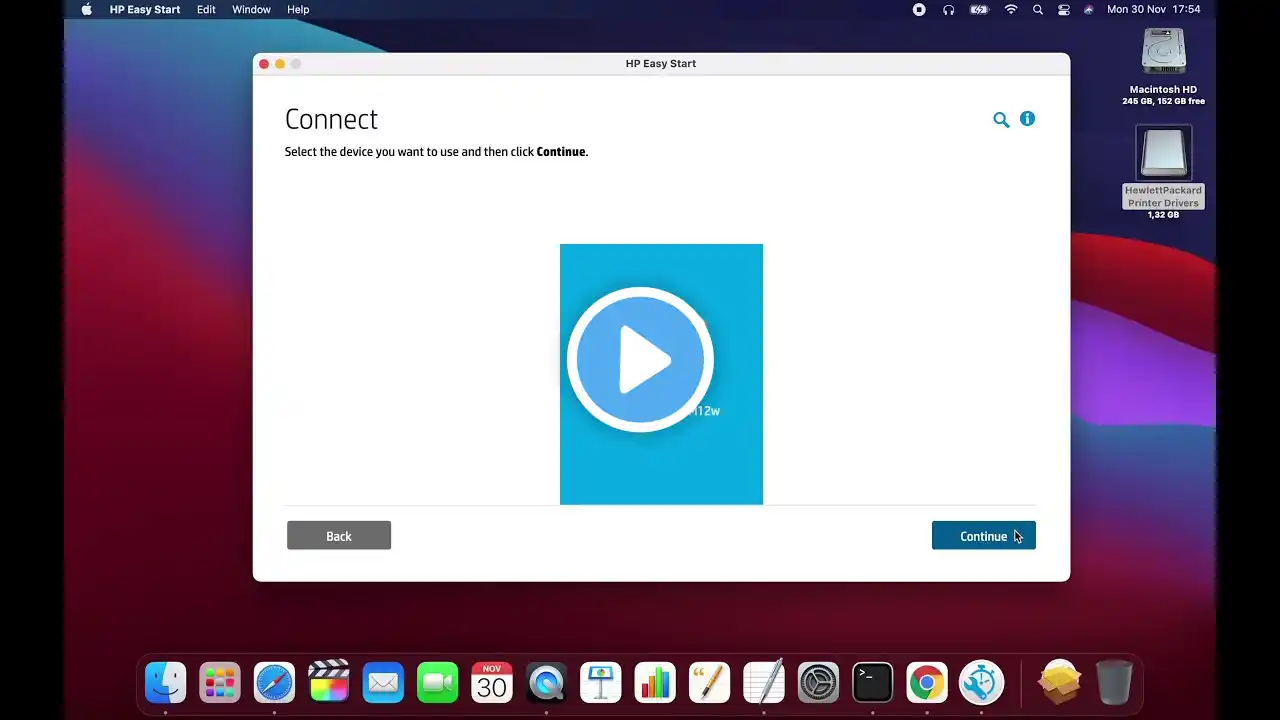1280x720 pixels.
Task: Click the search magnifier icon in HP Easy Start
Action: click(x=1001, y=120)
